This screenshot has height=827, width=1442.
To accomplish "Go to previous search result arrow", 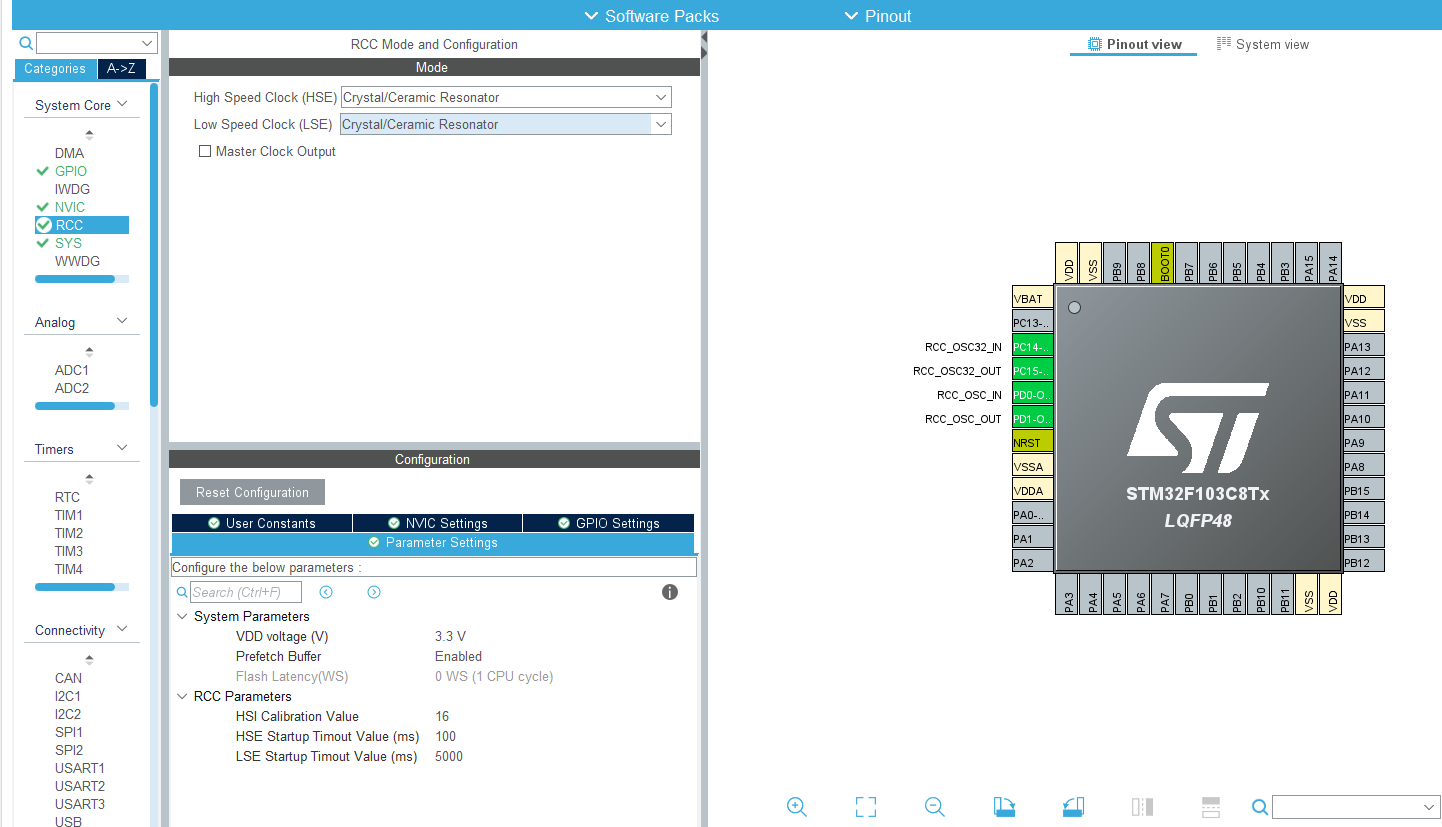I will pyautogui.click(x=326, y=592).
